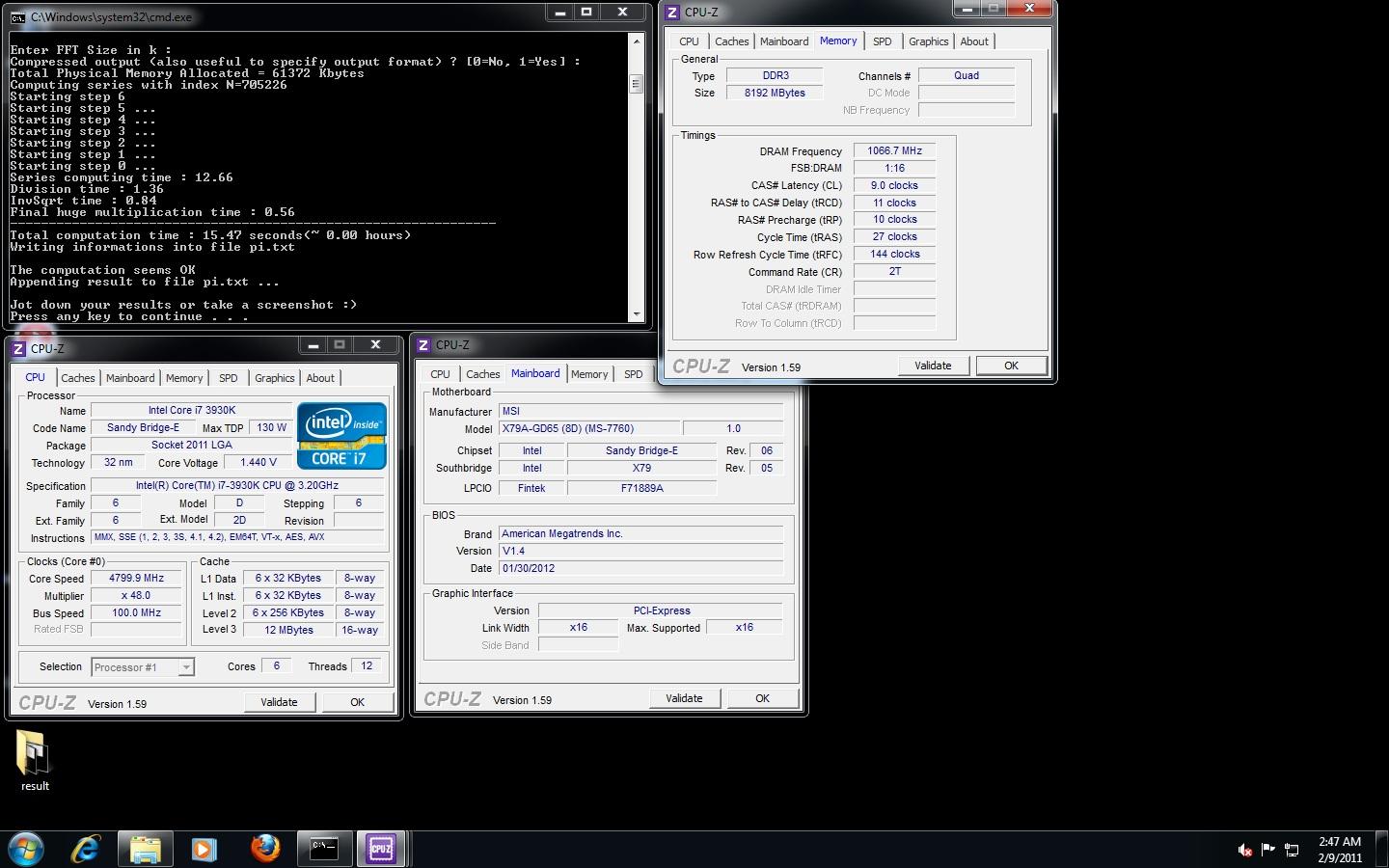Select CPU tab in Memory window

click(x=689, y=41)
